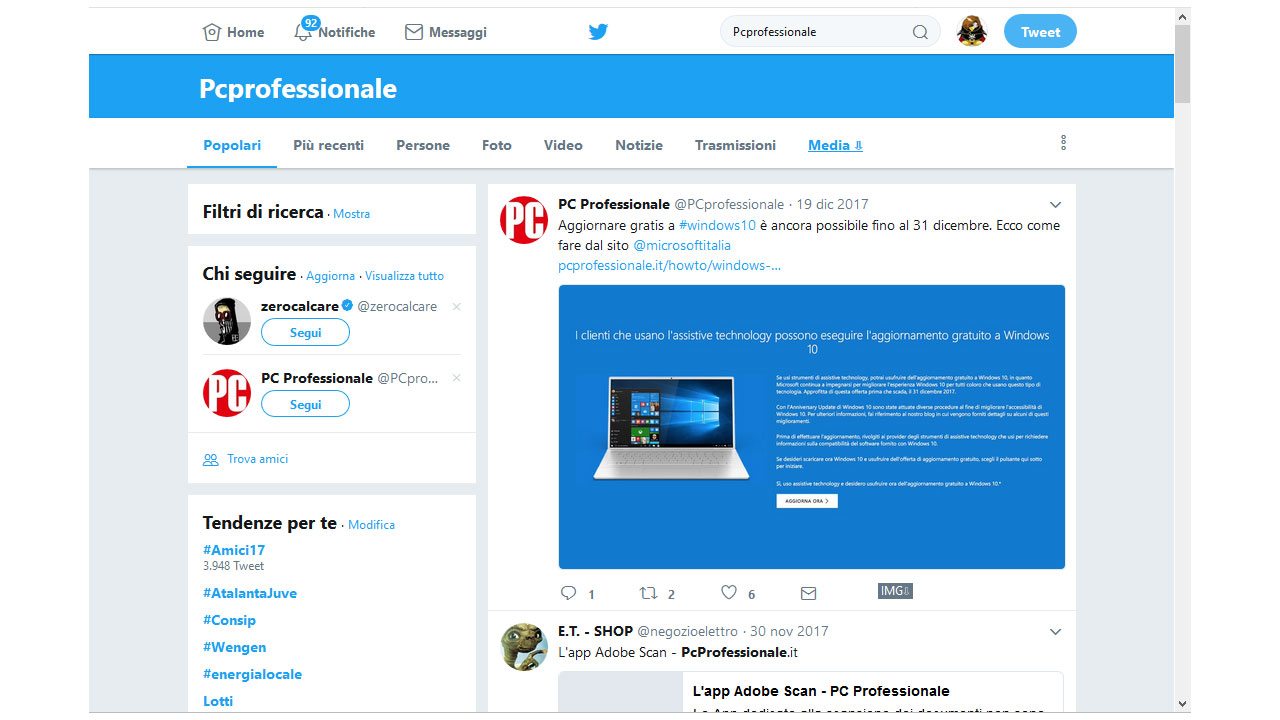The width and height of the screenshot is (1280, 720).
Task: Click the Pcprofessionale search field
Action: pos(815,32)
